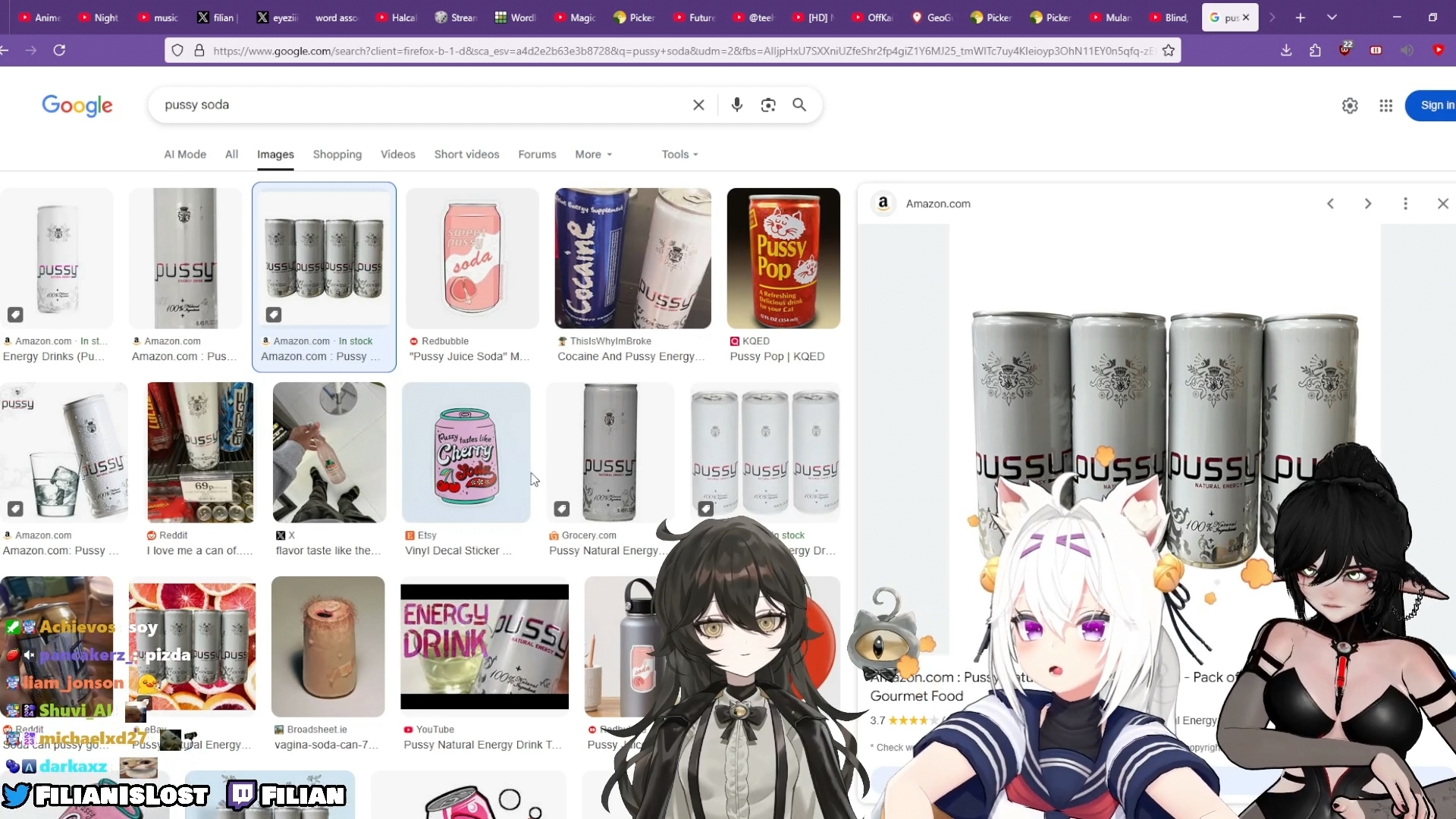
Task: Open the Forums tab
Action: [537, 154]
